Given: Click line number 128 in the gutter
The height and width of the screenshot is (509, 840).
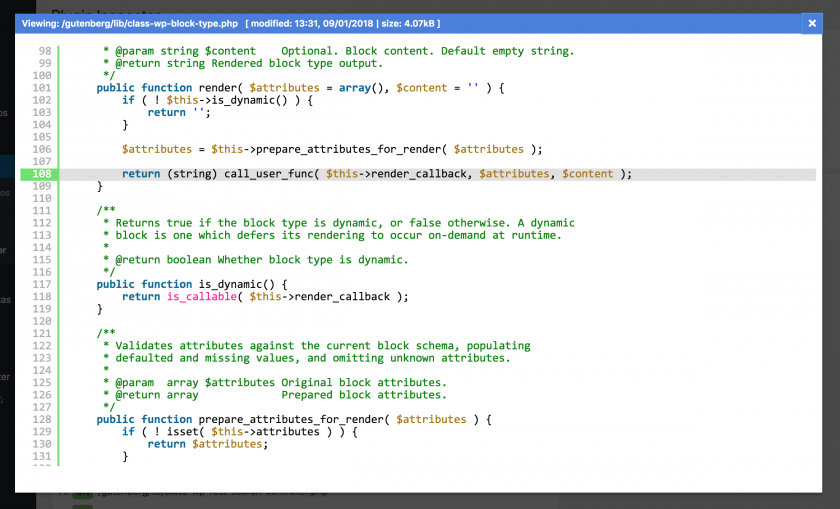Looking at the screenshot, I should (42, 419).
